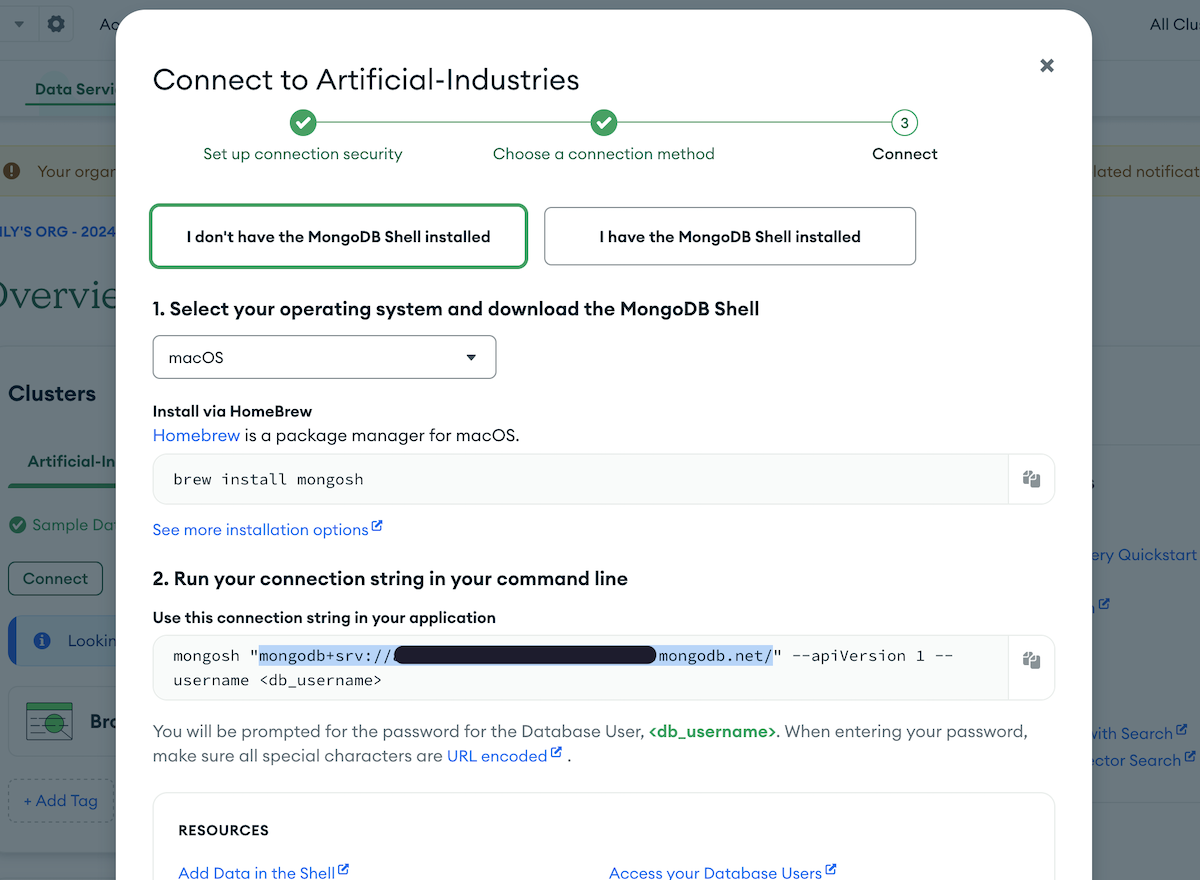Open the settings gear icon in top bar
This screenshot has height=880, width=1200.
coord(56,24)
